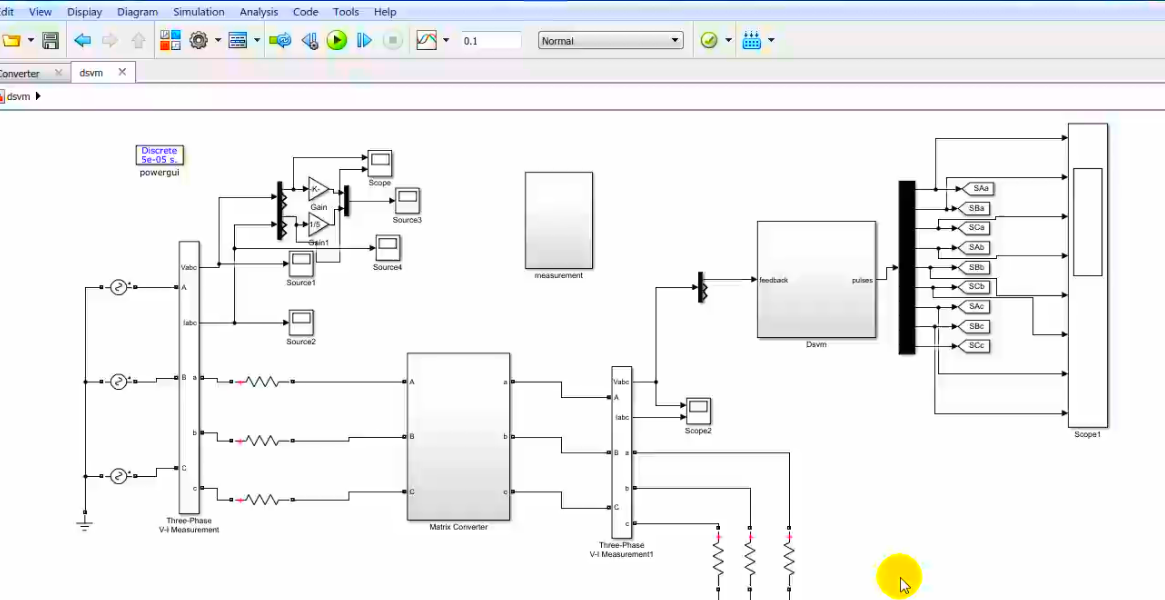Close the dsvm tab
Image resolution: width=1165 pixels, height=600 pixels.
click(x=123, y=73)
